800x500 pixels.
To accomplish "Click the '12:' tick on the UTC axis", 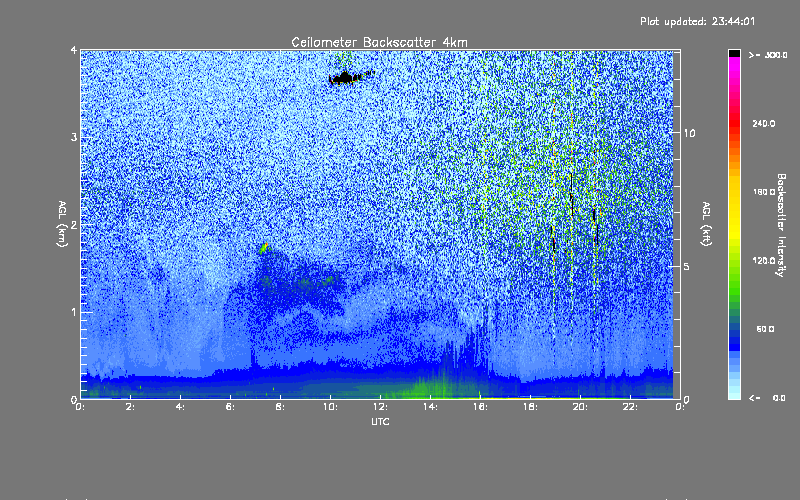I will (x=380, y=407).
